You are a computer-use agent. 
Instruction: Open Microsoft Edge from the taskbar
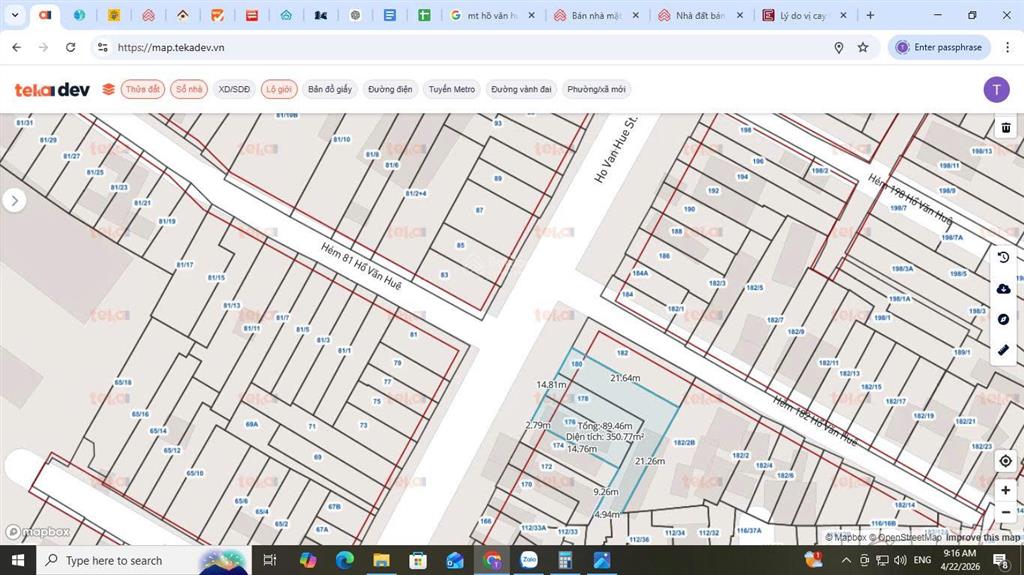[344, 560]
